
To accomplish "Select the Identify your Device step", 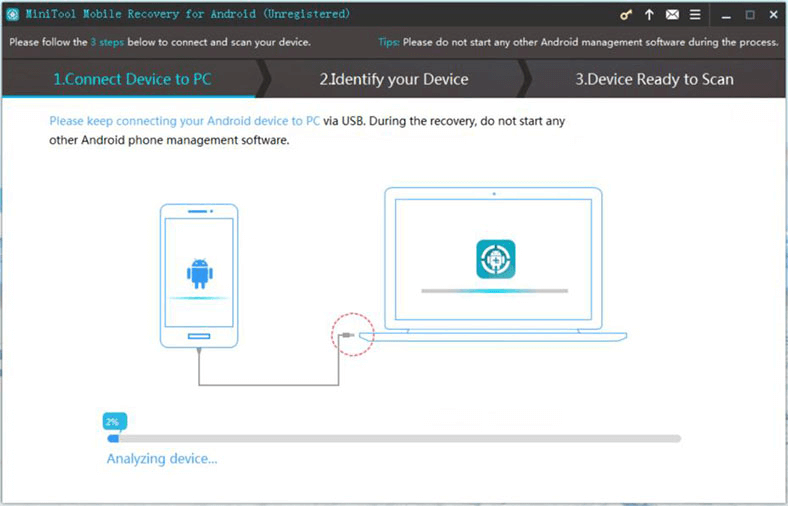I will pos(394,79).
